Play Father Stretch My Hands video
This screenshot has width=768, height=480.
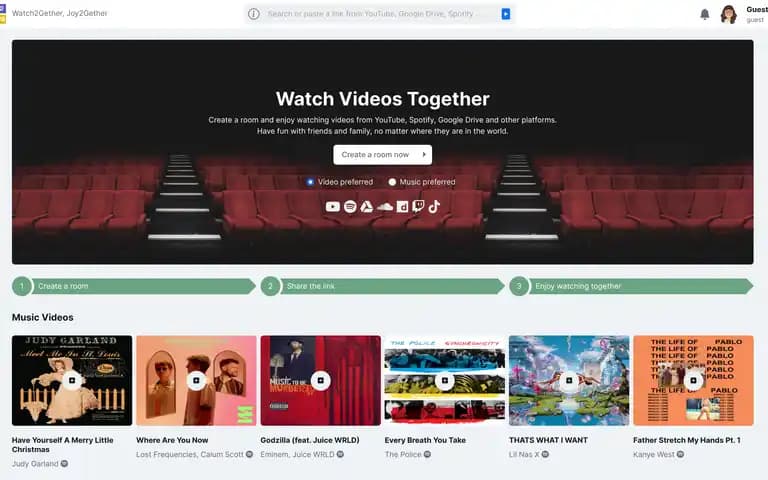[x=694, y=381]
